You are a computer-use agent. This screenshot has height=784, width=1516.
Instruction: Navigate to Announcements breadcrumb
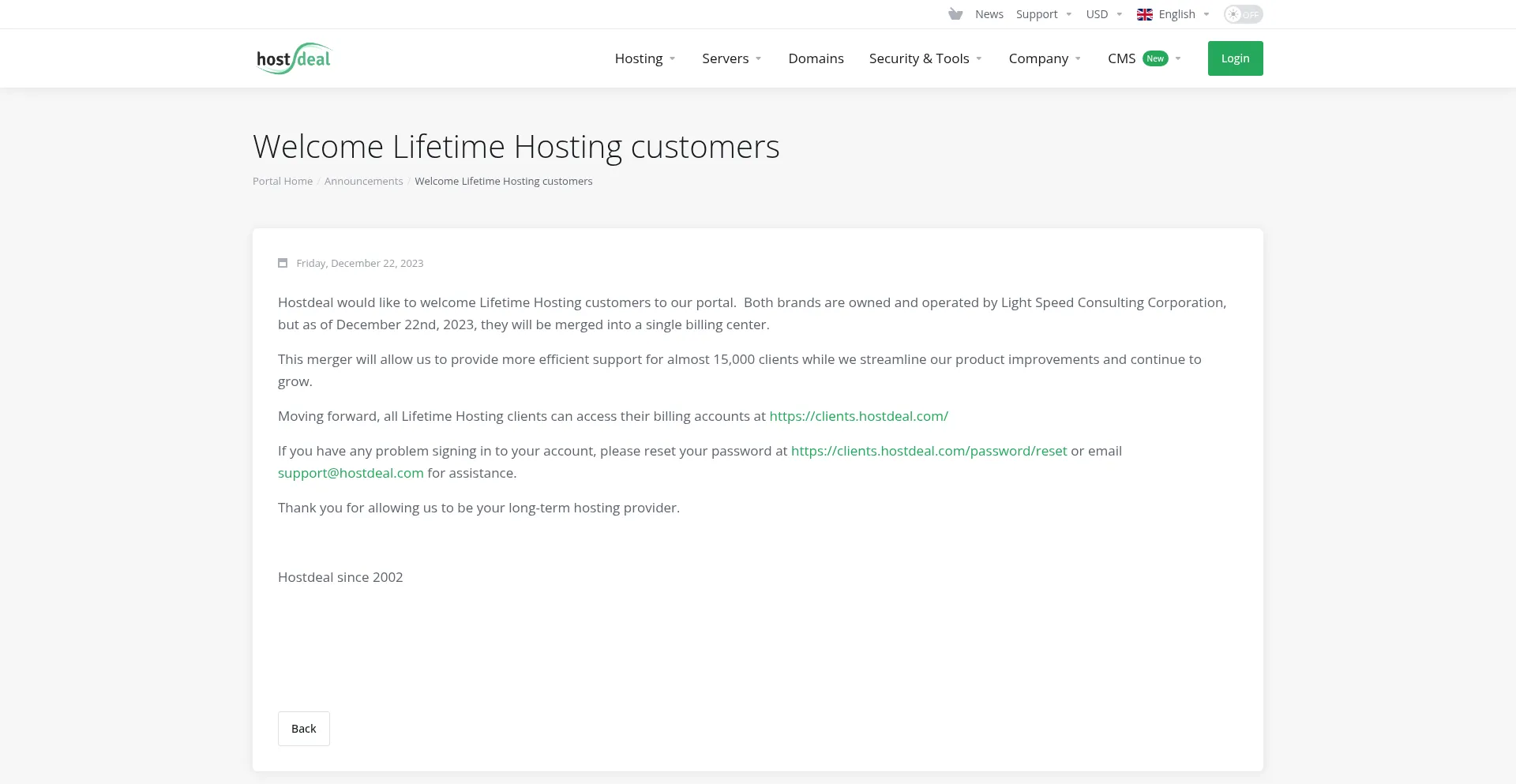tap(363, 181)
